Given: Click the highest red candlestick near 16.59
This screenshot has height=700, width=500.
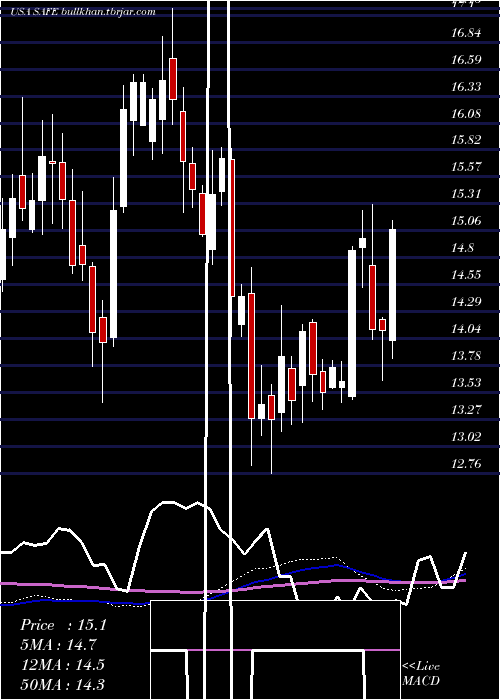Looking at the screenshot, I should click(x=173, y=79).
